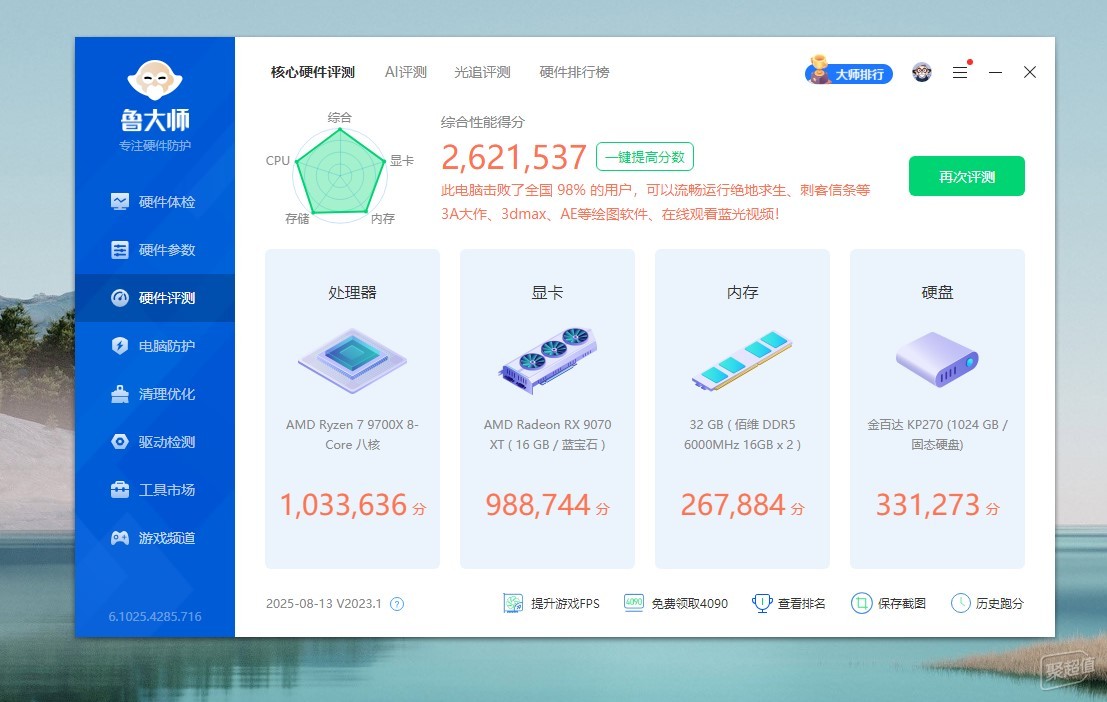Screen dimensions: 1107x702
Task: Click the hard drive illustration
Action: point(937,359)
